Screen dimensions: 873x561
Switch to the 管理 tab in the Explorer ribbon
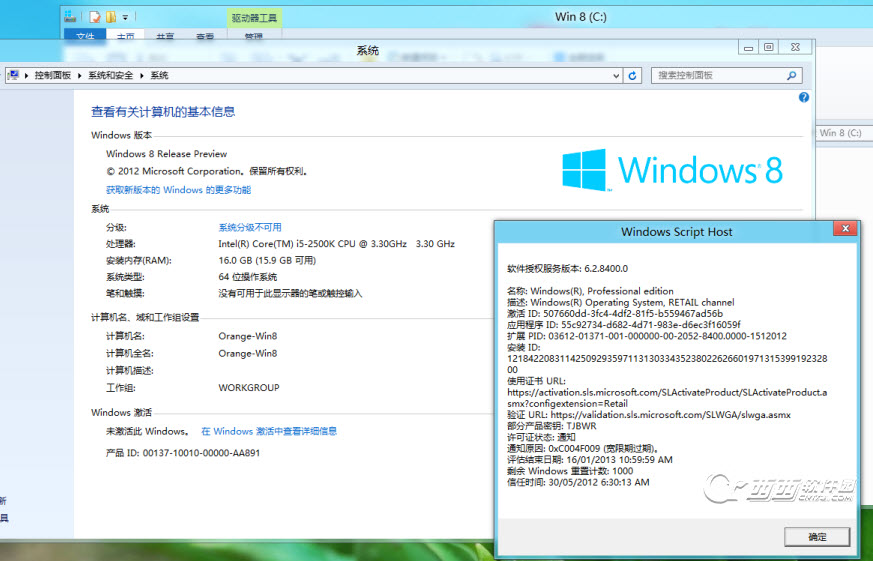[254, 36]
